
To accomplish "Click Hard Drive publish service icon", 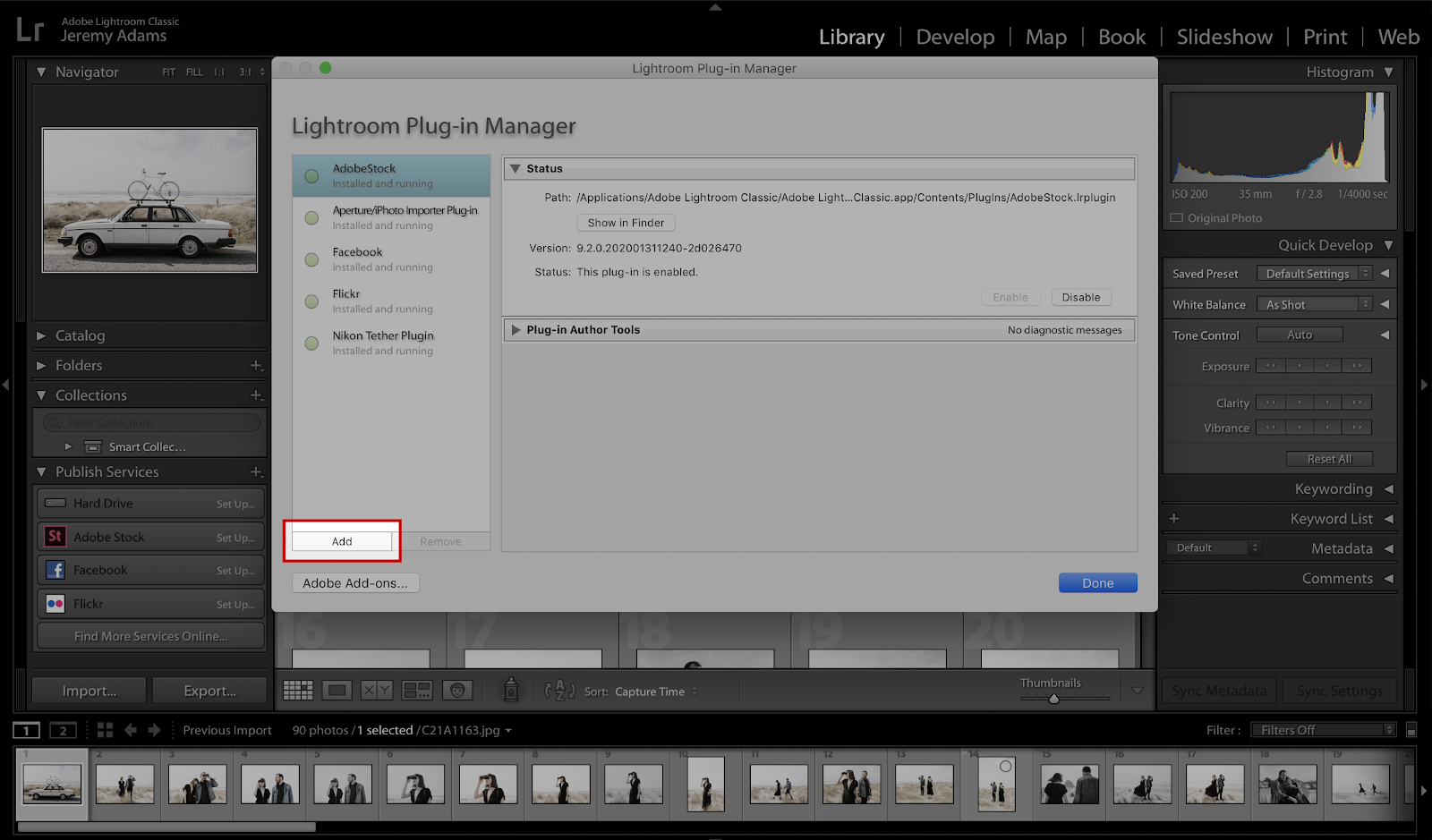I will click(x=55, y=503).
